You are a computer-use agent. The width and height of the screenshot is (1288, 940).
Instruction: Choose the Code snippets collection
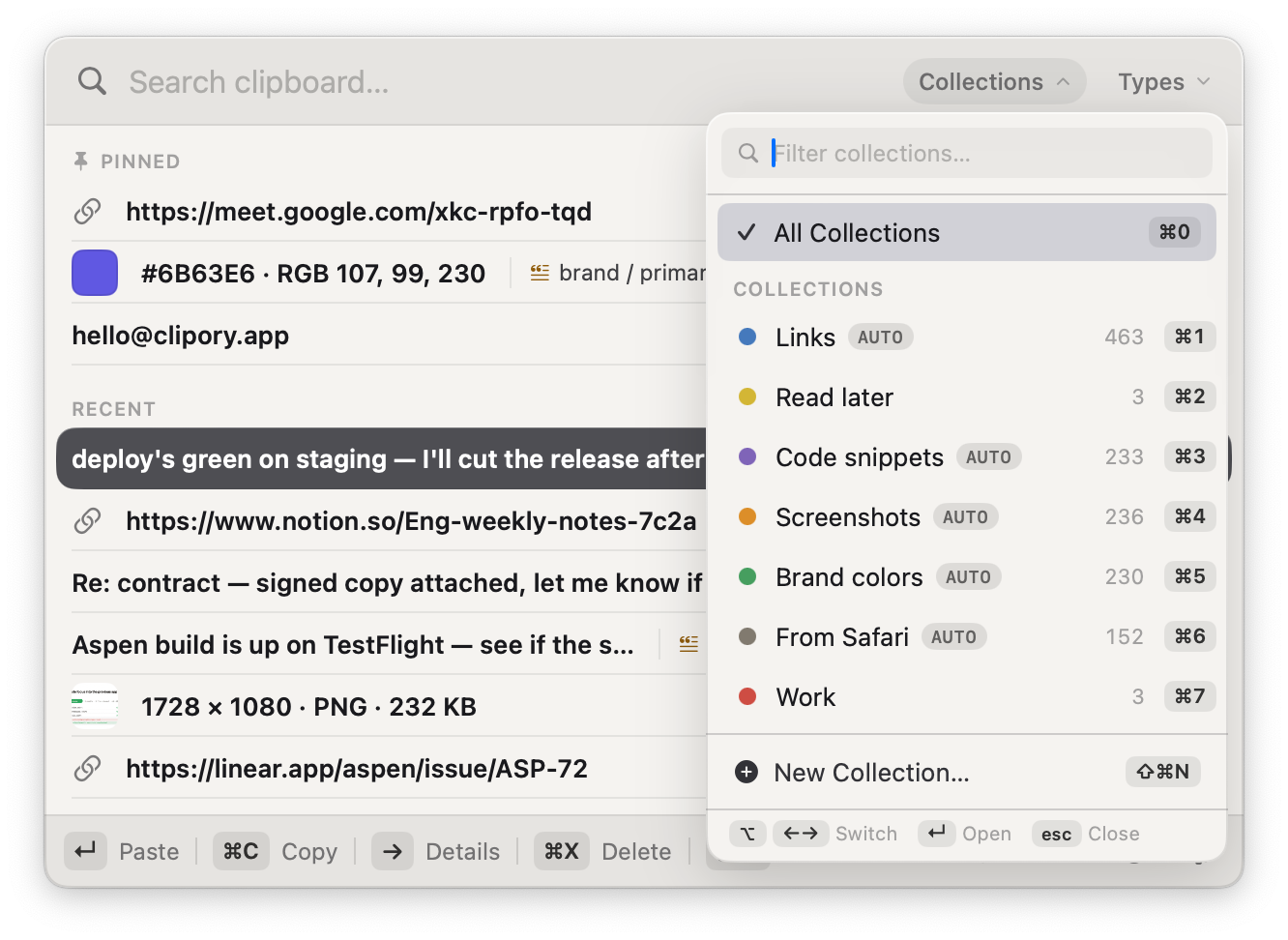pos(967,456)
